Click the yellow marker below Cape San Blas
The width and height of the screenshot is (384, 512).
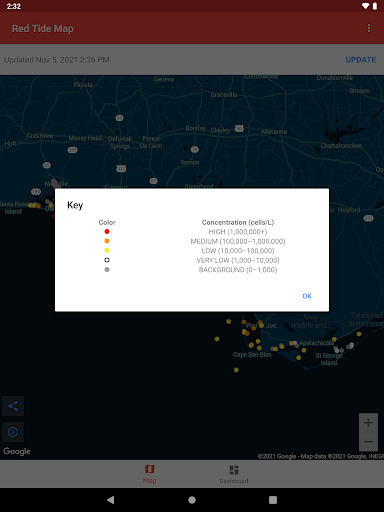236,370
